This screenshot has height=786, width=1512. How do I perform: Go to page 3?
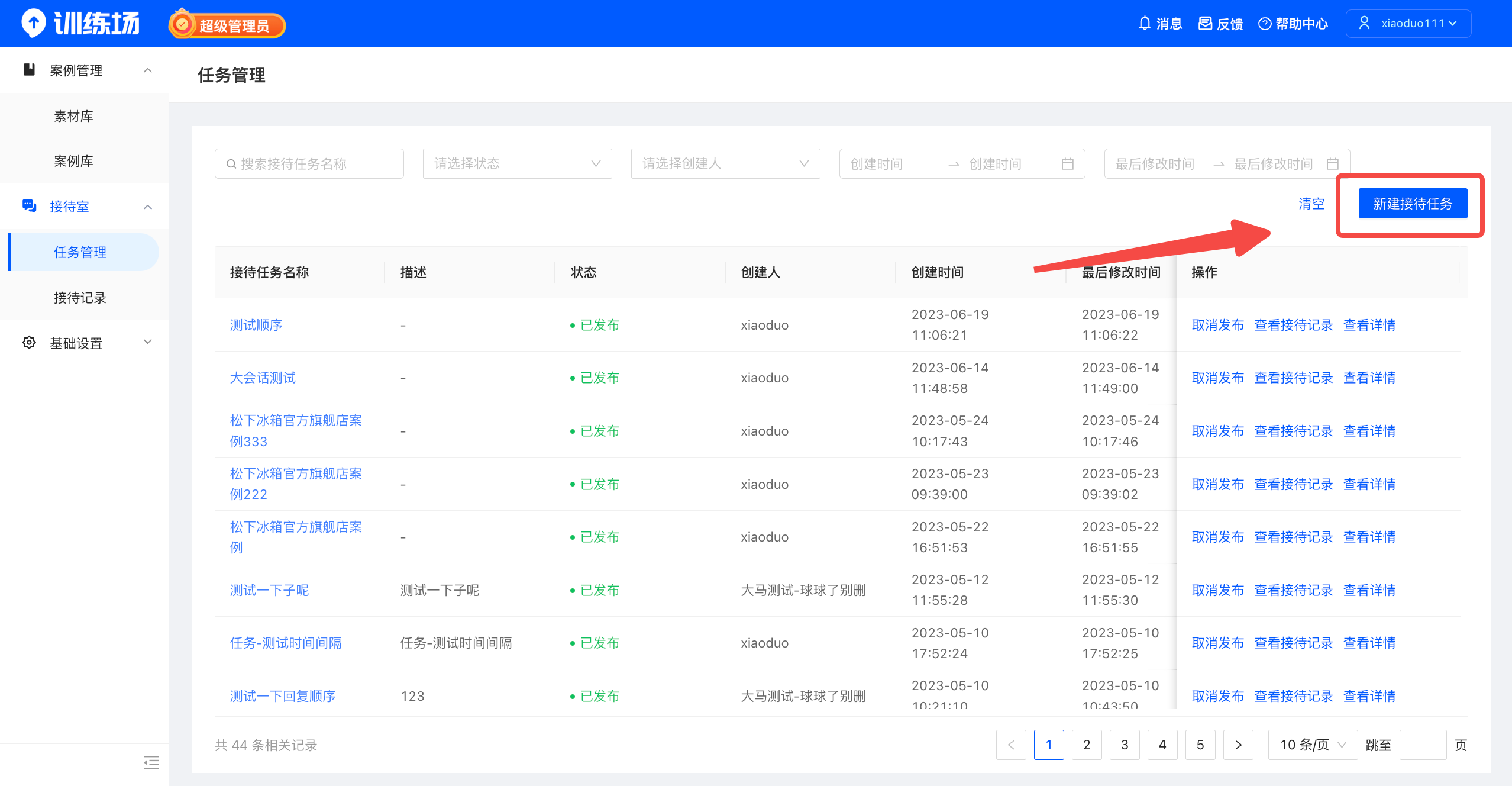click(1125, 745)
